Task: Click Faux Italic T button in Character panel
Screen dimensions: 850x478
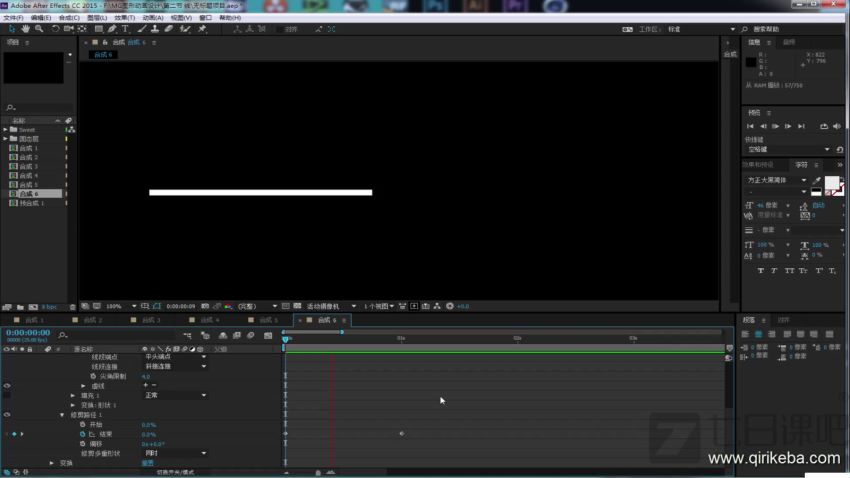Action: tap(774, 270)
